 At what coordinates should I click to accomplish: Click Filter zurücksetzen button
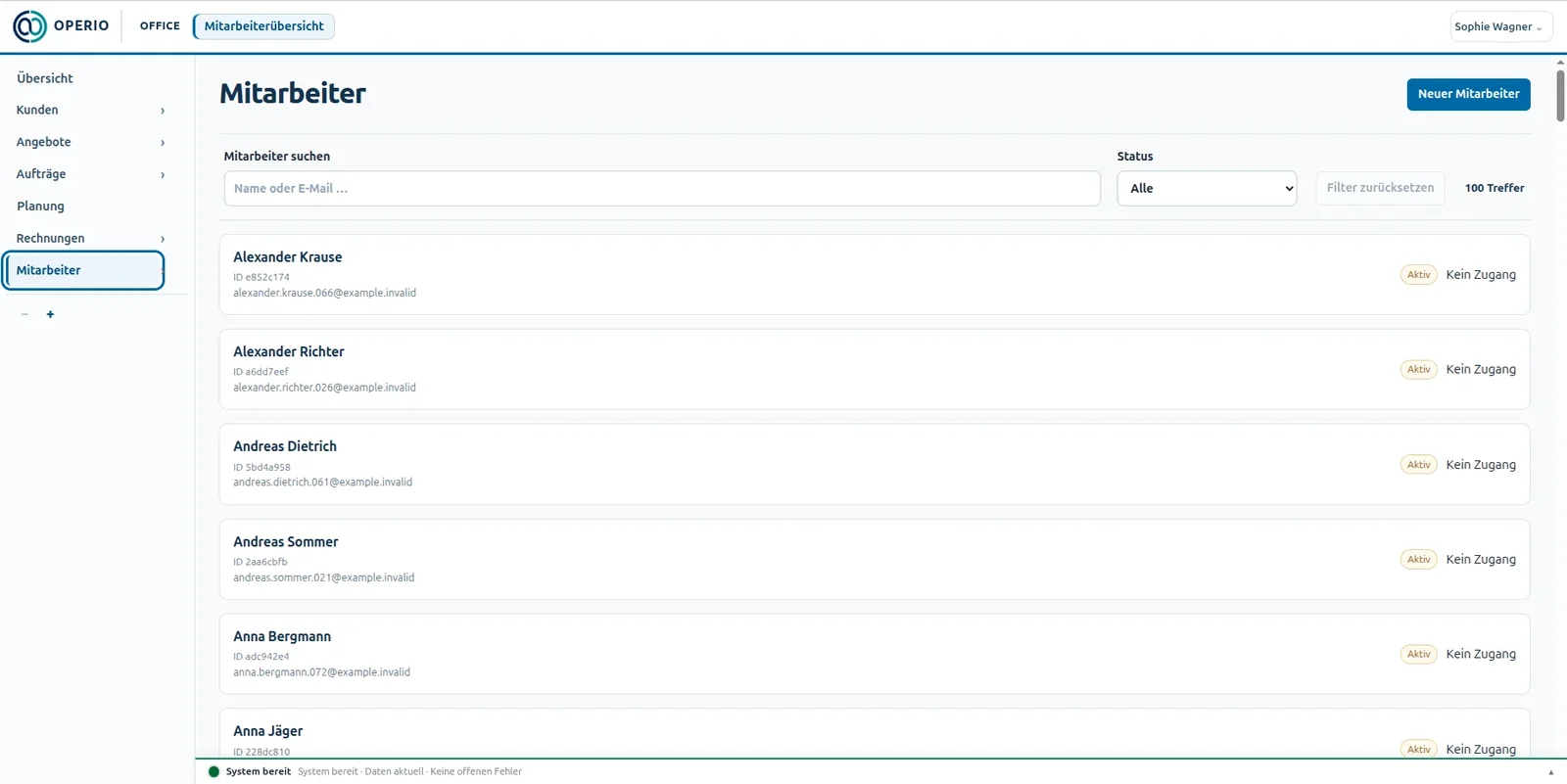[x=1380, y=188]
